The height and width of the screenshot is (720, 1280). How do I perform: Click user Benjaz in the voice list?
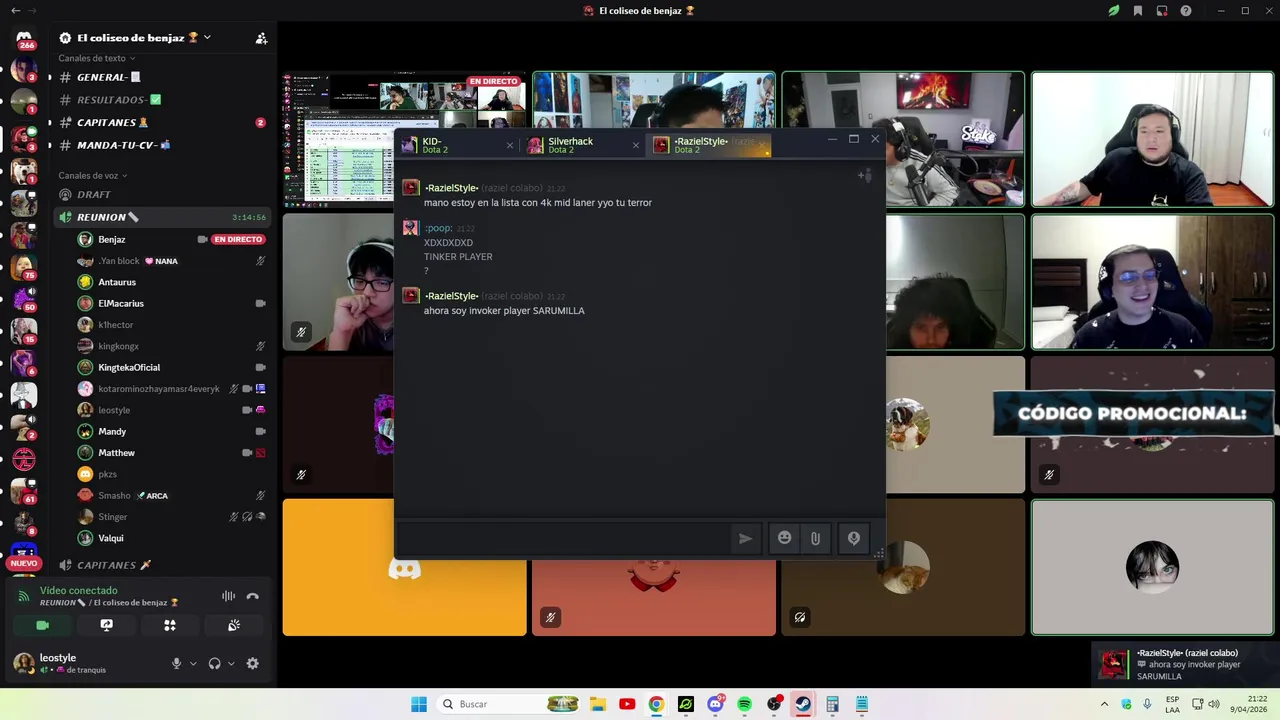click(112, 239)
